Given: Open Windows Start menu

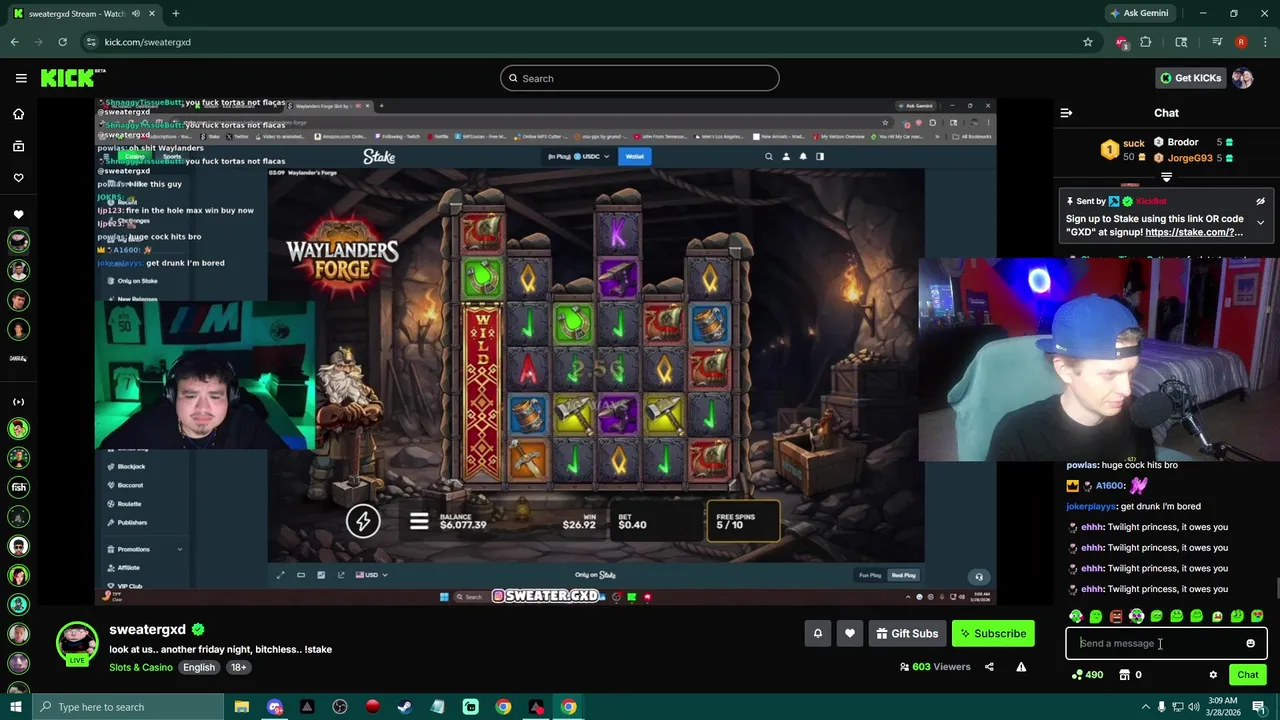Looking at the screenshot, I should click(x=15, y=707).
